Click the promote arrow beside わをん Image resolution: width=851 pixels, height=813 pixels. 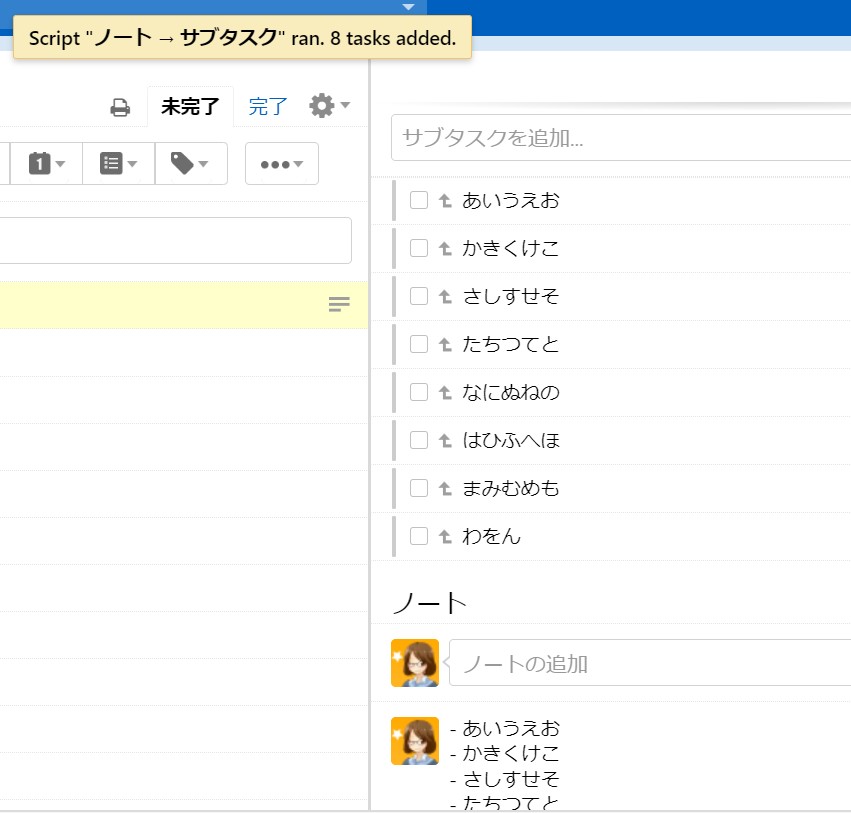(x=446, y=537)
